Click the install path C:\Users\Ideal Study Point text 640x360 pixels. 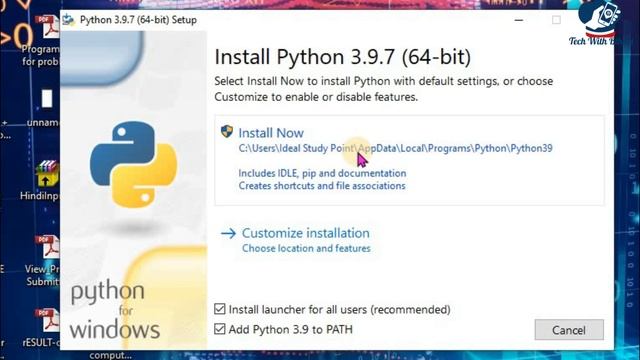tap(395, 148)
